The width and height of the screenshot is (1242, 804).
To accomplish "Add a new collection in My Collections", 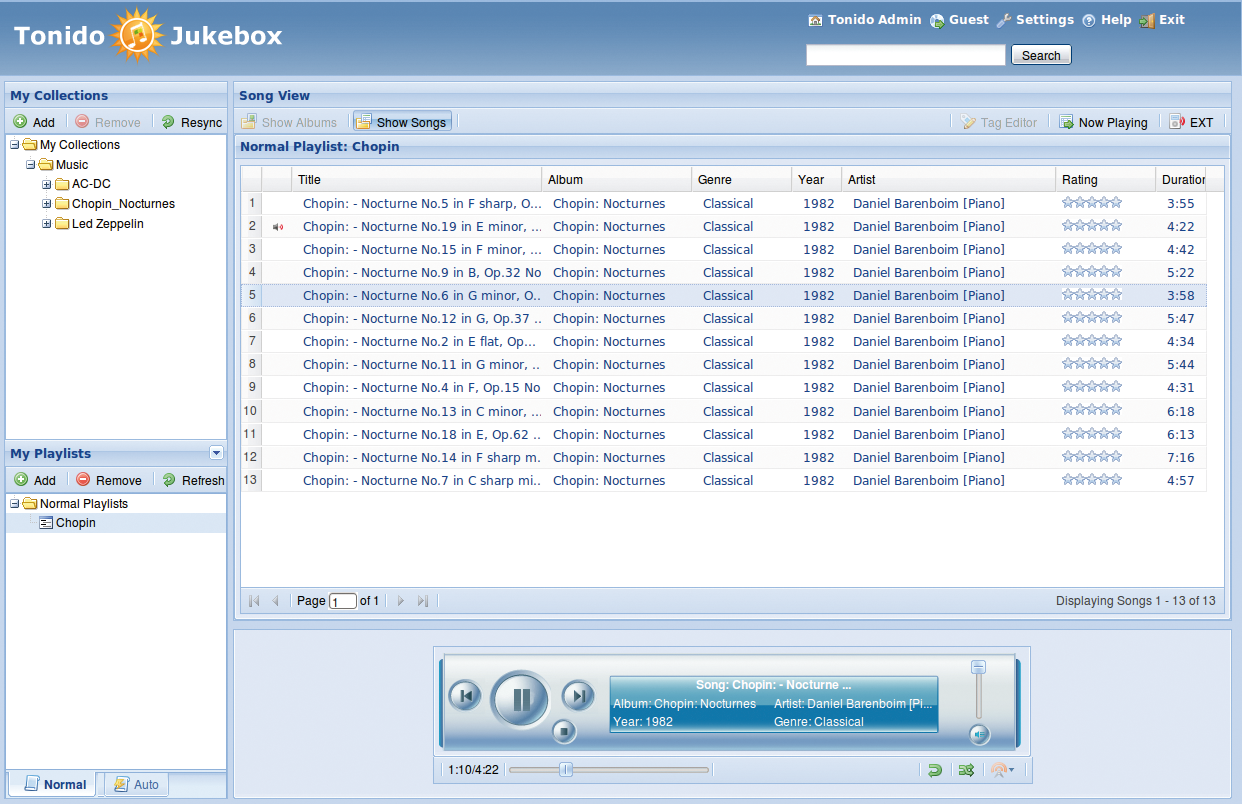I will 34,122.
